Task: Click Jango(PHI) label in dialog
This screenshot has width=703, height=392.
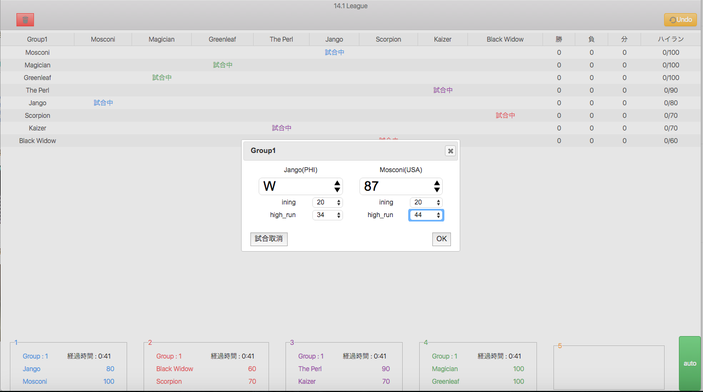Action: [x=300, y=170]
